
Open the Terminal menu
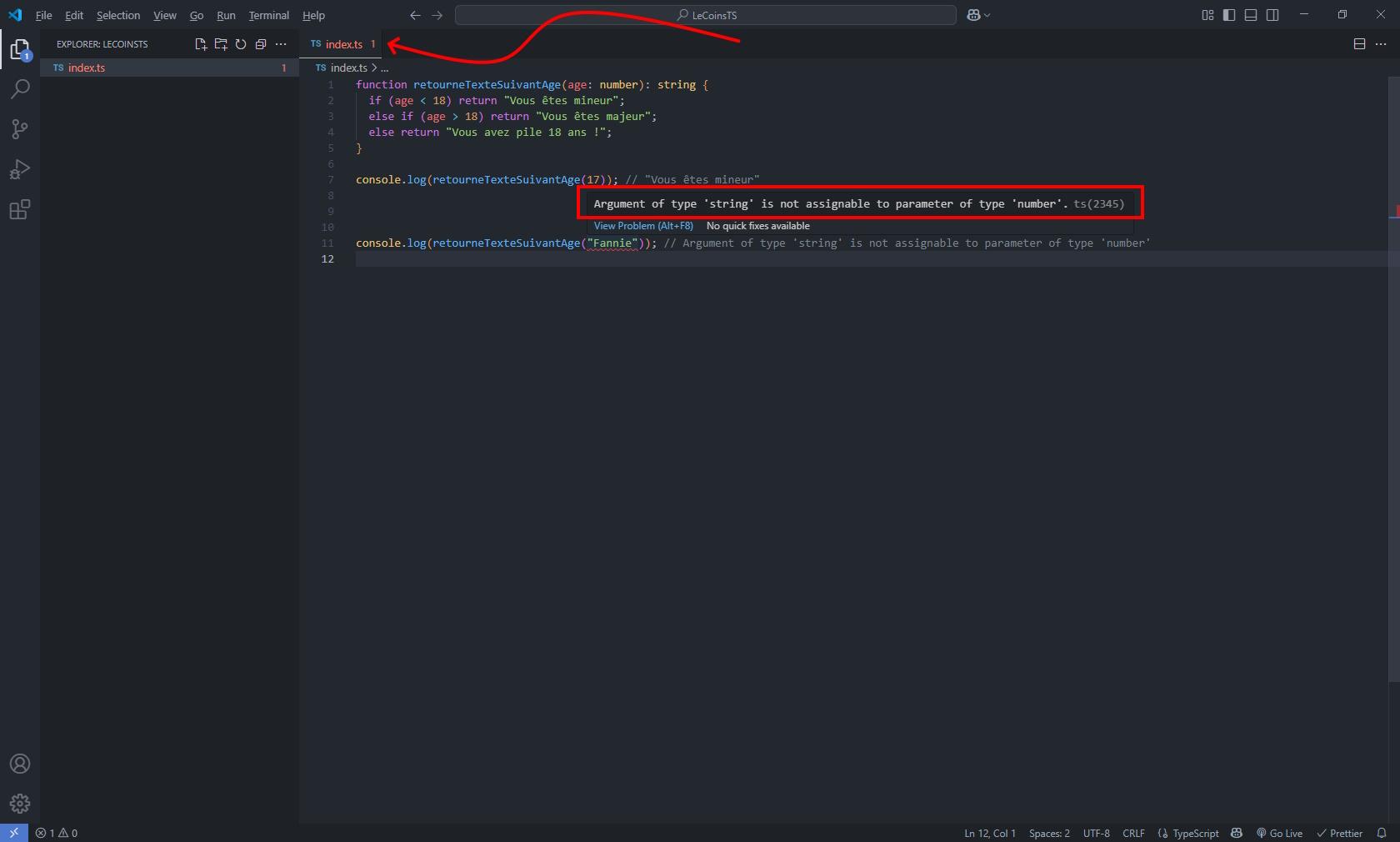268,15
